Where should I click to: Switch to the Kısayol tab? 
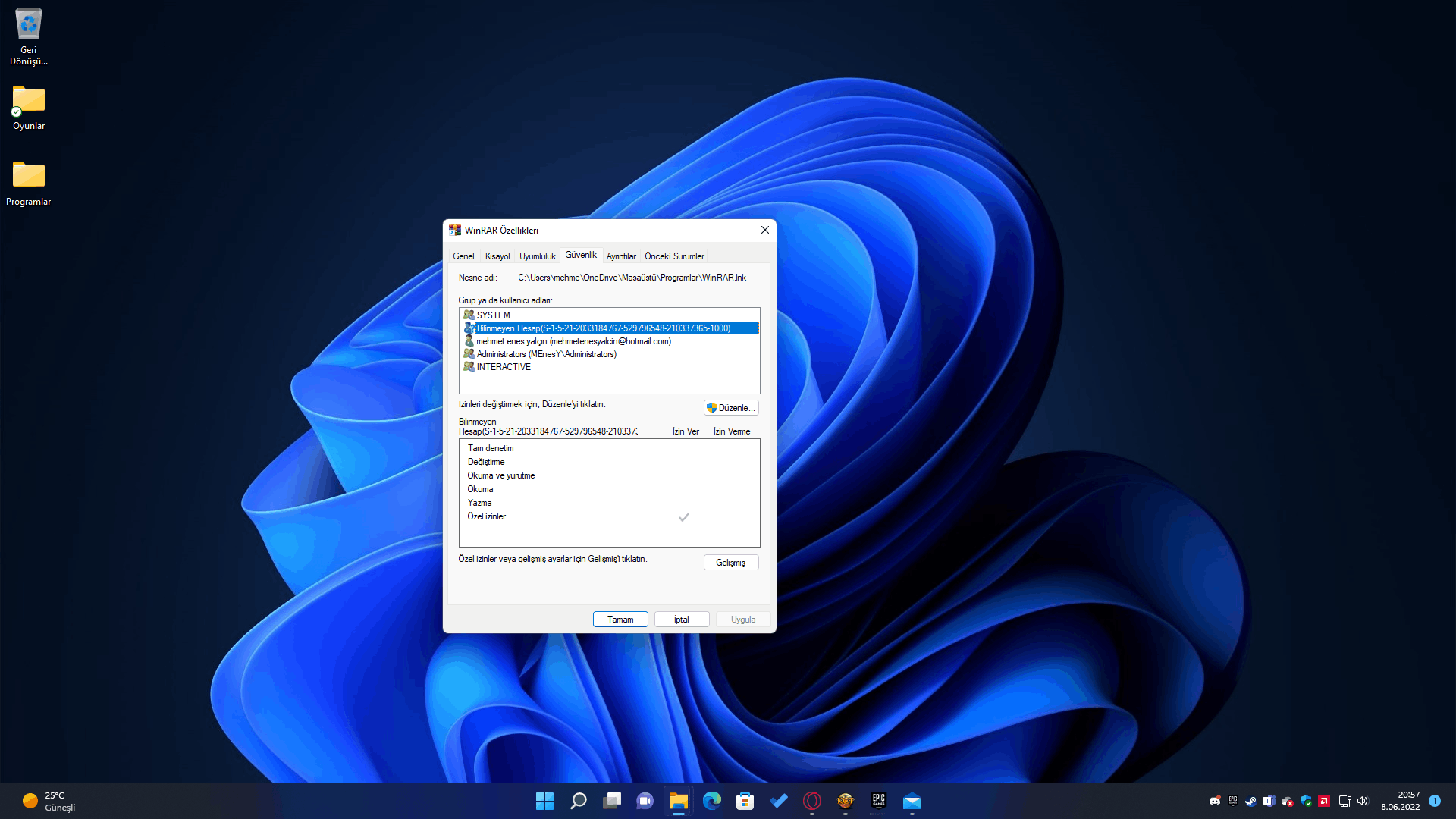click(x=497, y=256)
